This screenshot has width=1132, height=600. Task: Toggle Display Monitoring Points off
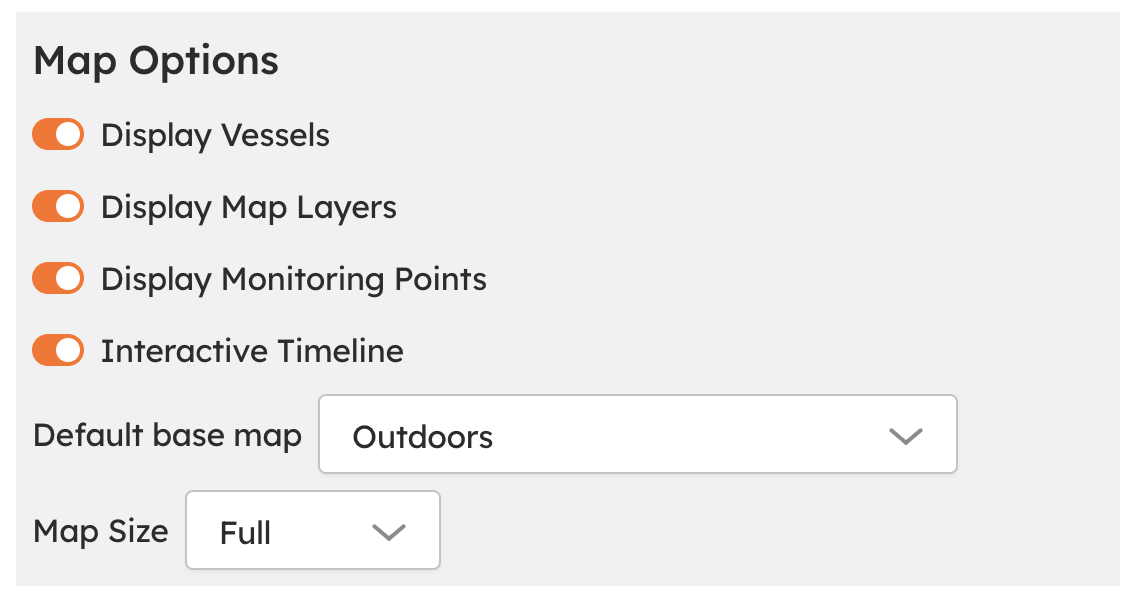click(x=57, y=279)
